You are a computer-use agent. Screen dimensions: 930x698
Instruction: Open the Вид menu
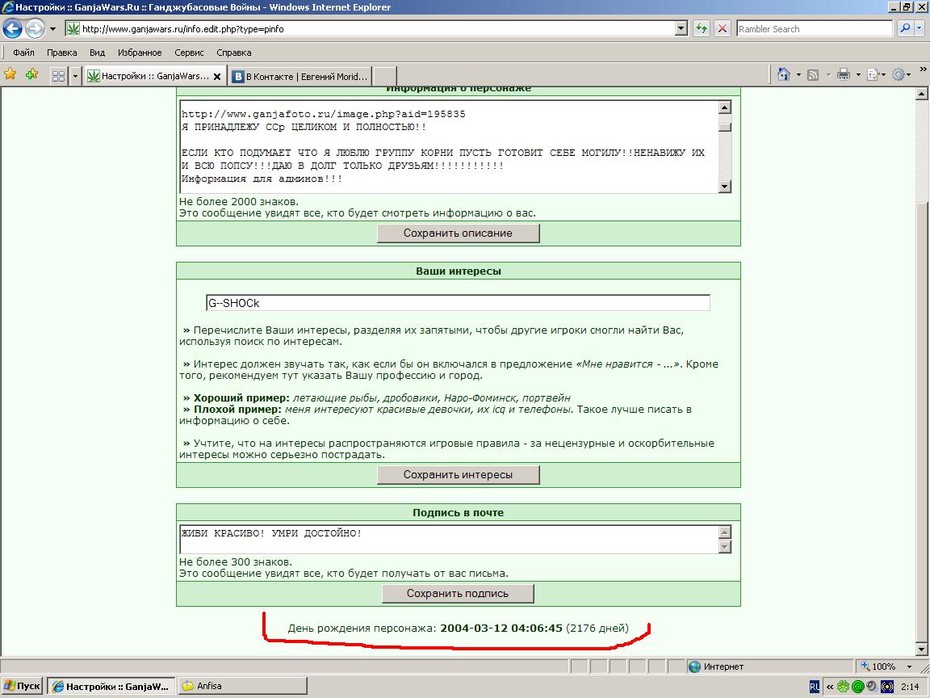(97, 52)
